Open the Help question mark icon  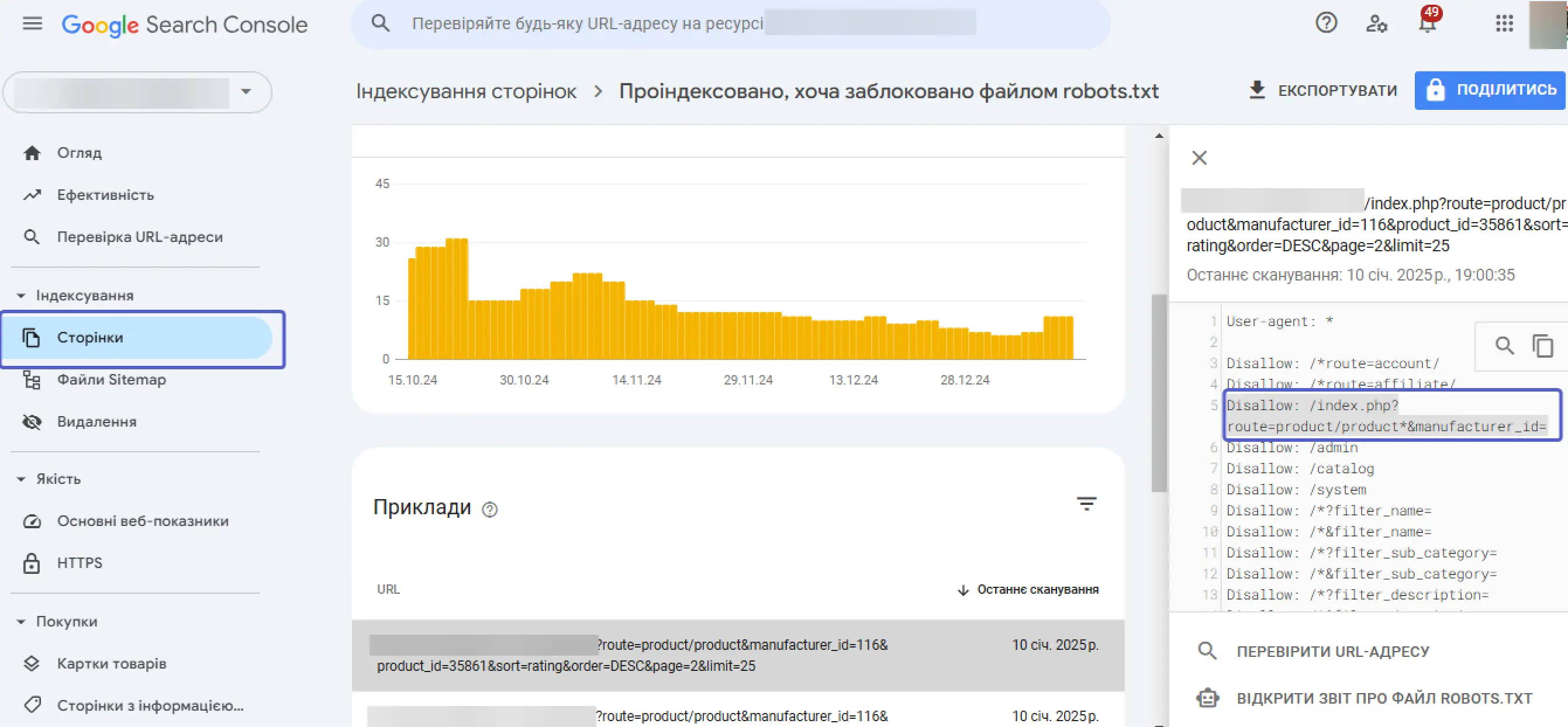click(x=1326, y=23)
